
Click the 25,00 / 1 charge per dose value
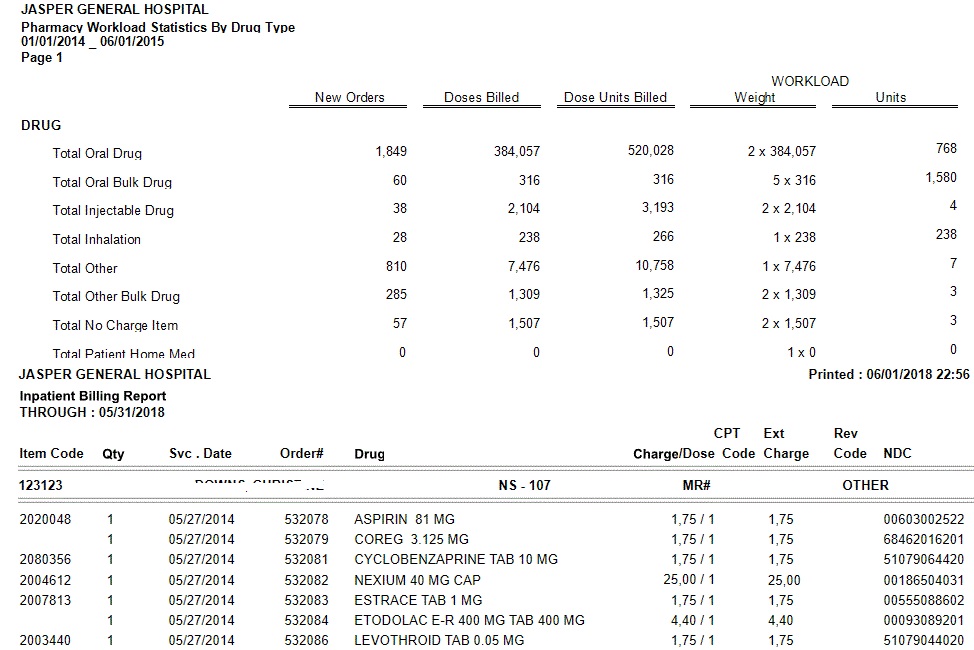[x=689, y=580]
